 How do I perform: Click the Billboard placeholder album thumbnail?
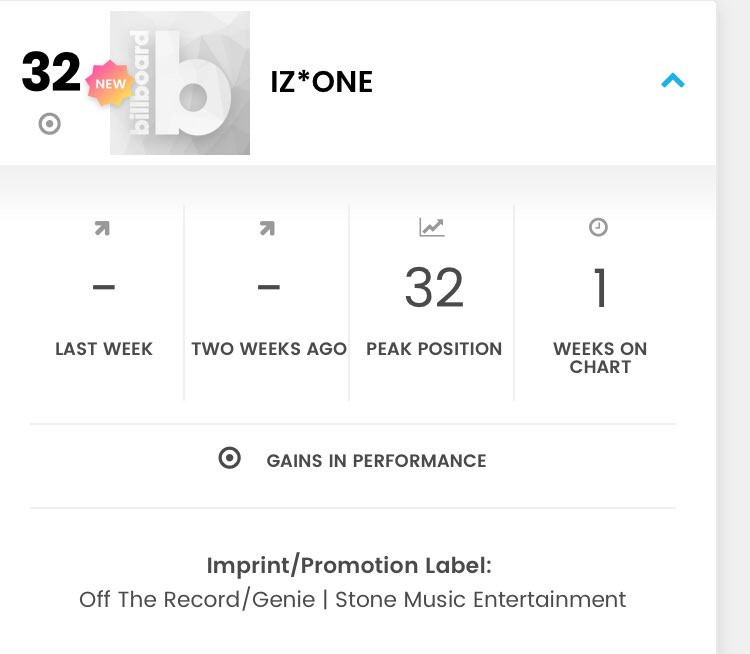click(x=180, y=83)
